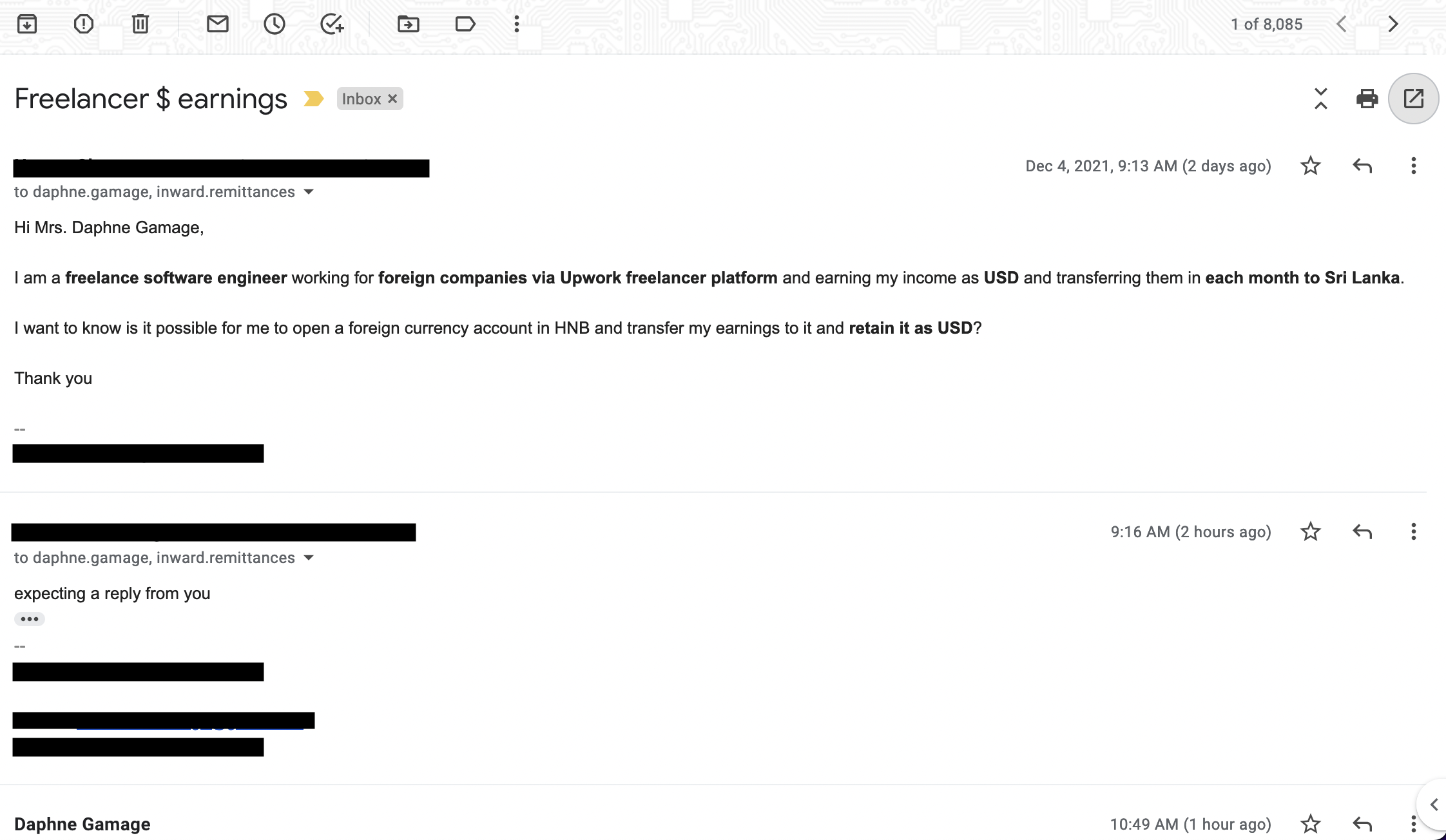Report conversation as spam
This screenshot has width=1446, height=840.
tap(84, 24)
